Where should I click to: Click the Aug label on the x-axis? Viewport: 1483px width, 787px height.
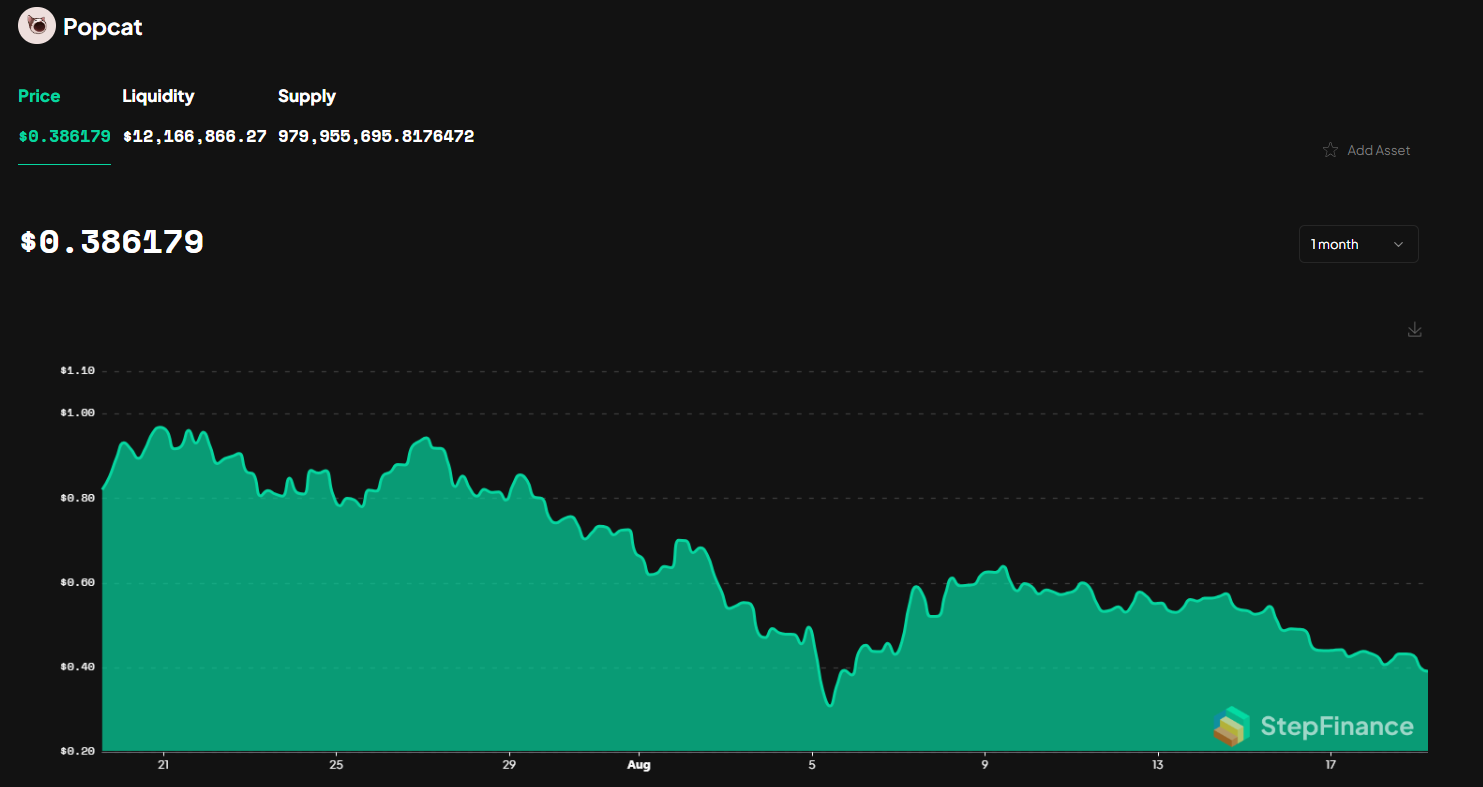pyautogui.click(x=638, y=764)
